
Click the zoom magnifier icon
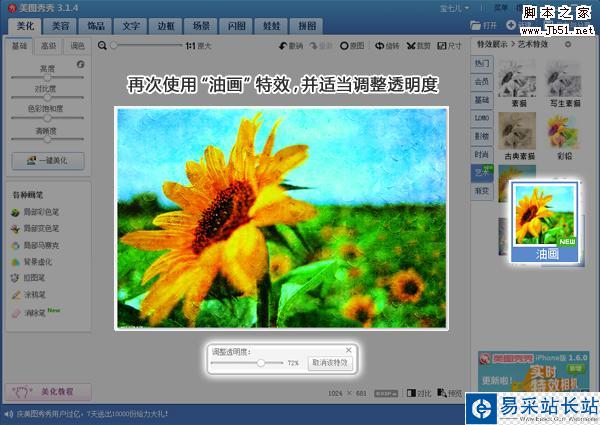tap(102, 46)
